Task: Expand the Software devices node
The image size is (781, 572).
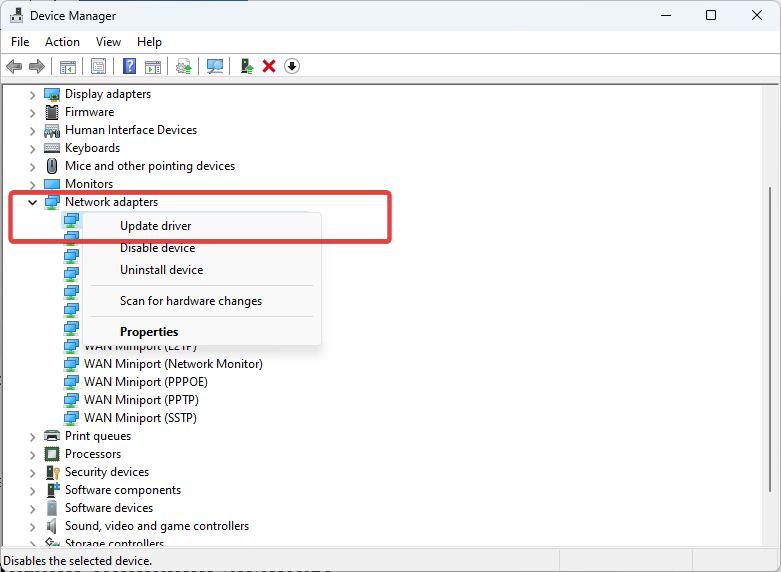Action: (x=32, y=508)
